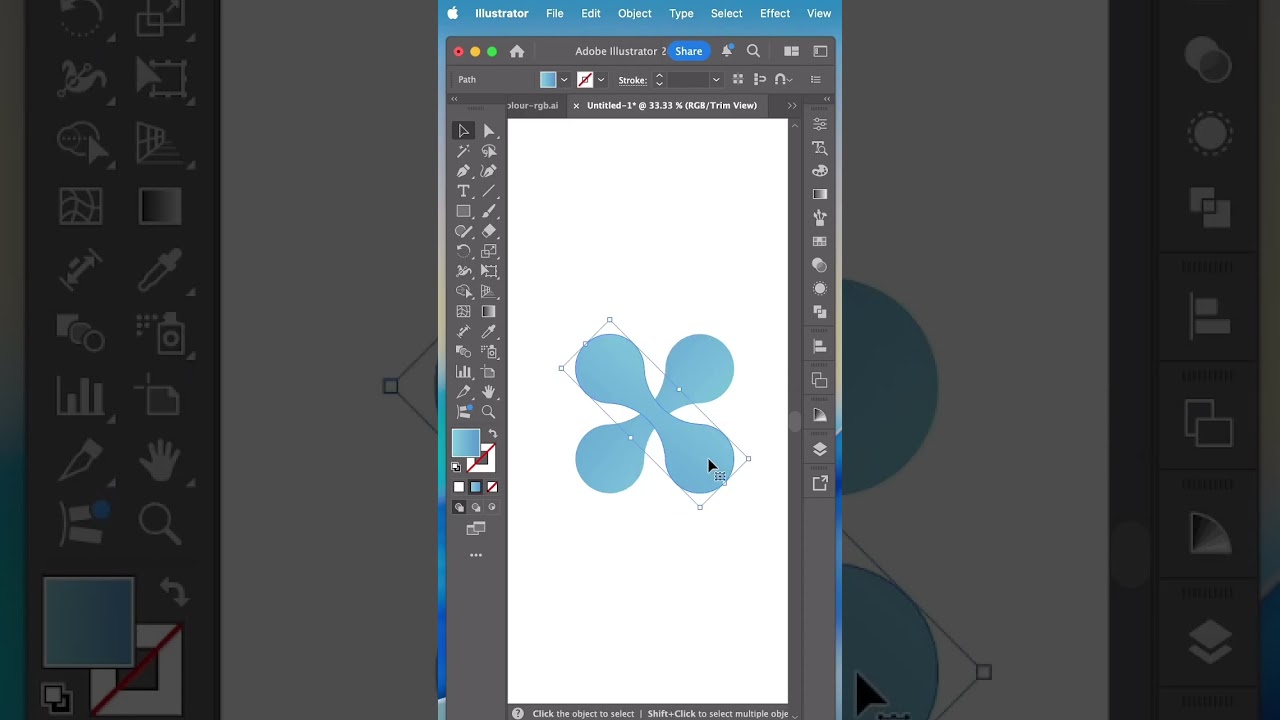The width and height of the screenshot is (1280, 720).
Task: Select the Column Graph tool
Action: click(x=463, y=371)
